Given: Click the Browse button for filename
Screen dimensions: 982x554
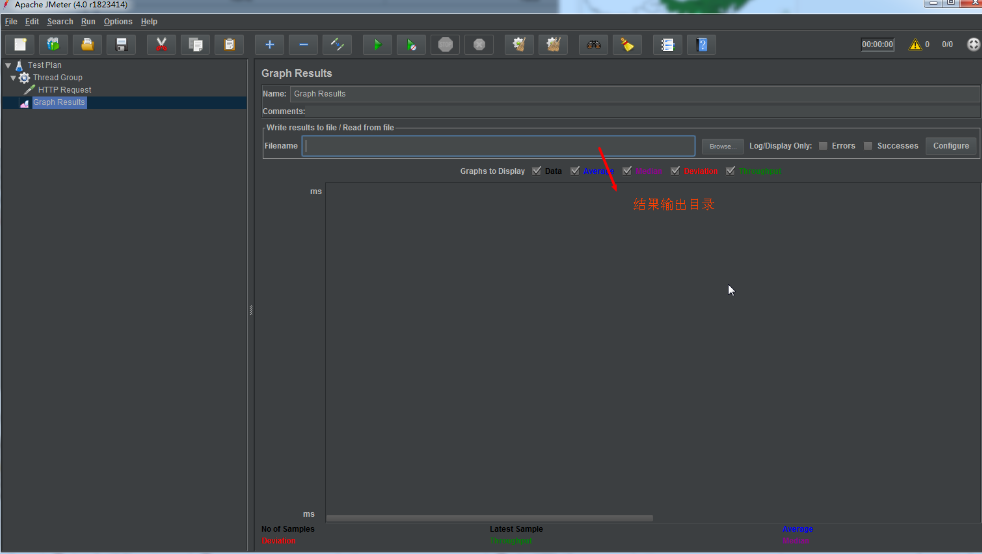Looking at the screenshot, I should [x=722, y=146].
